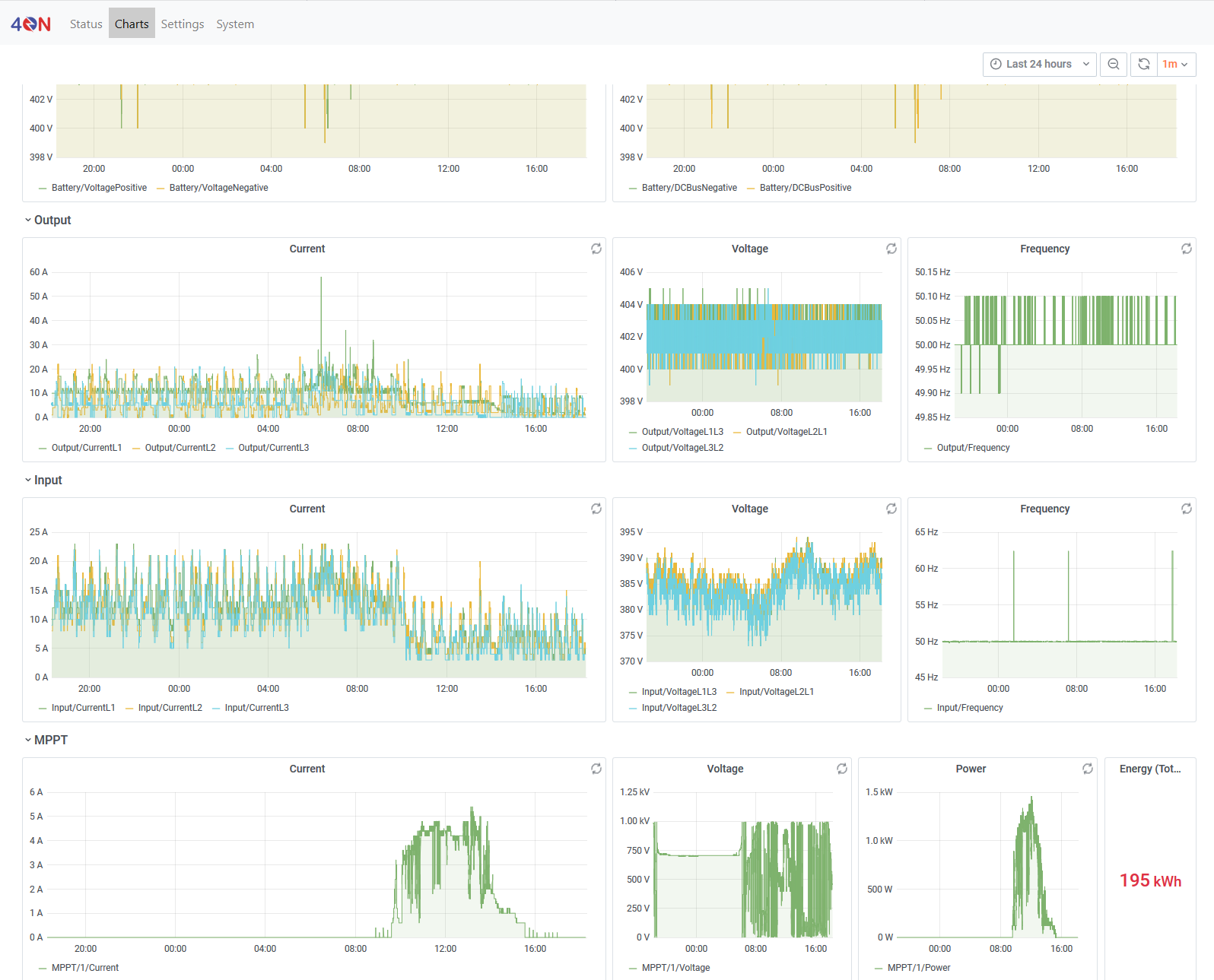Screen dimensions: 1214x980
Task: Toggle Output/Frequency legend series
Action: click(x=973, y=448)
